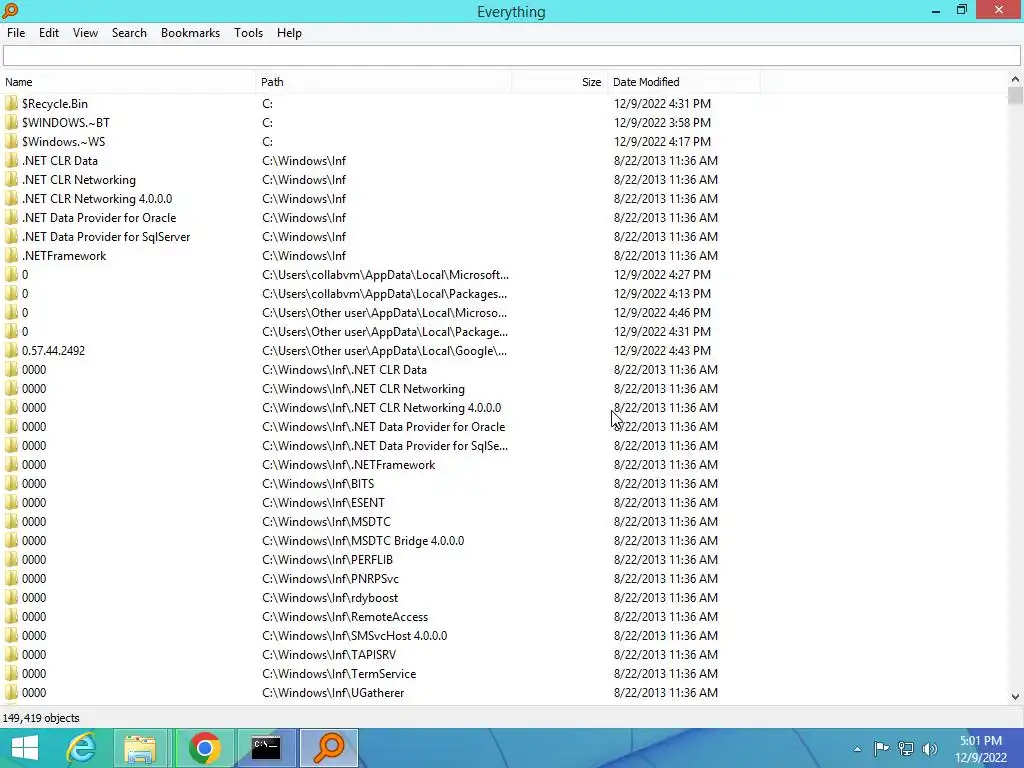This screenshot has width=1024, height=768.
Task: Open the network tray icon
Action: tap(905, 748)
